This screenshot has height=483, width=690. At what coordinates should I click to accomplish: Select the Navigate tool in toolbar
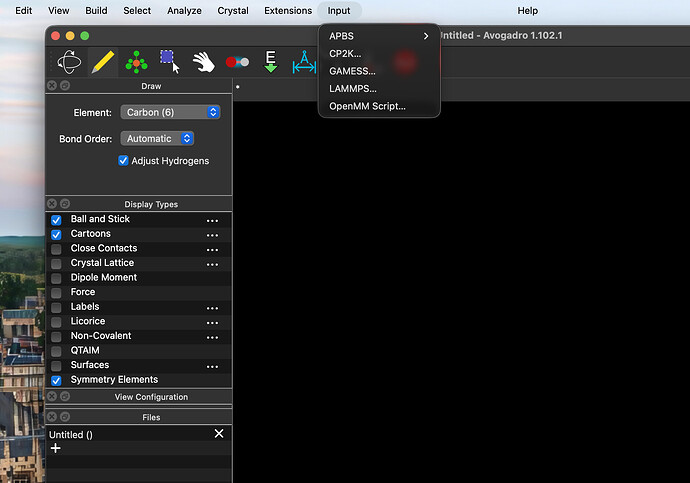tap(69, 63)
